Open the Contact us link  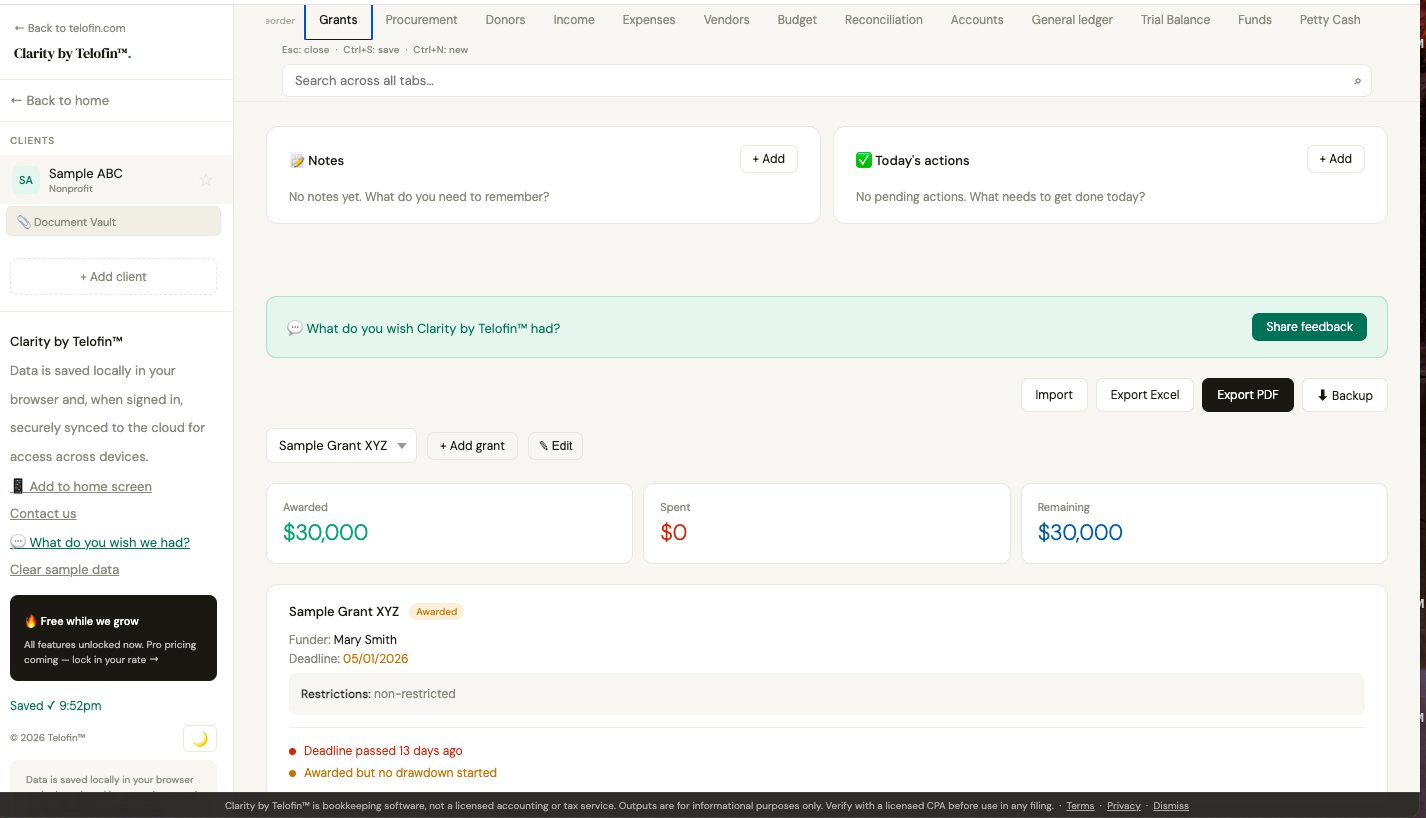pyautogui.click(x=43, y=514)
